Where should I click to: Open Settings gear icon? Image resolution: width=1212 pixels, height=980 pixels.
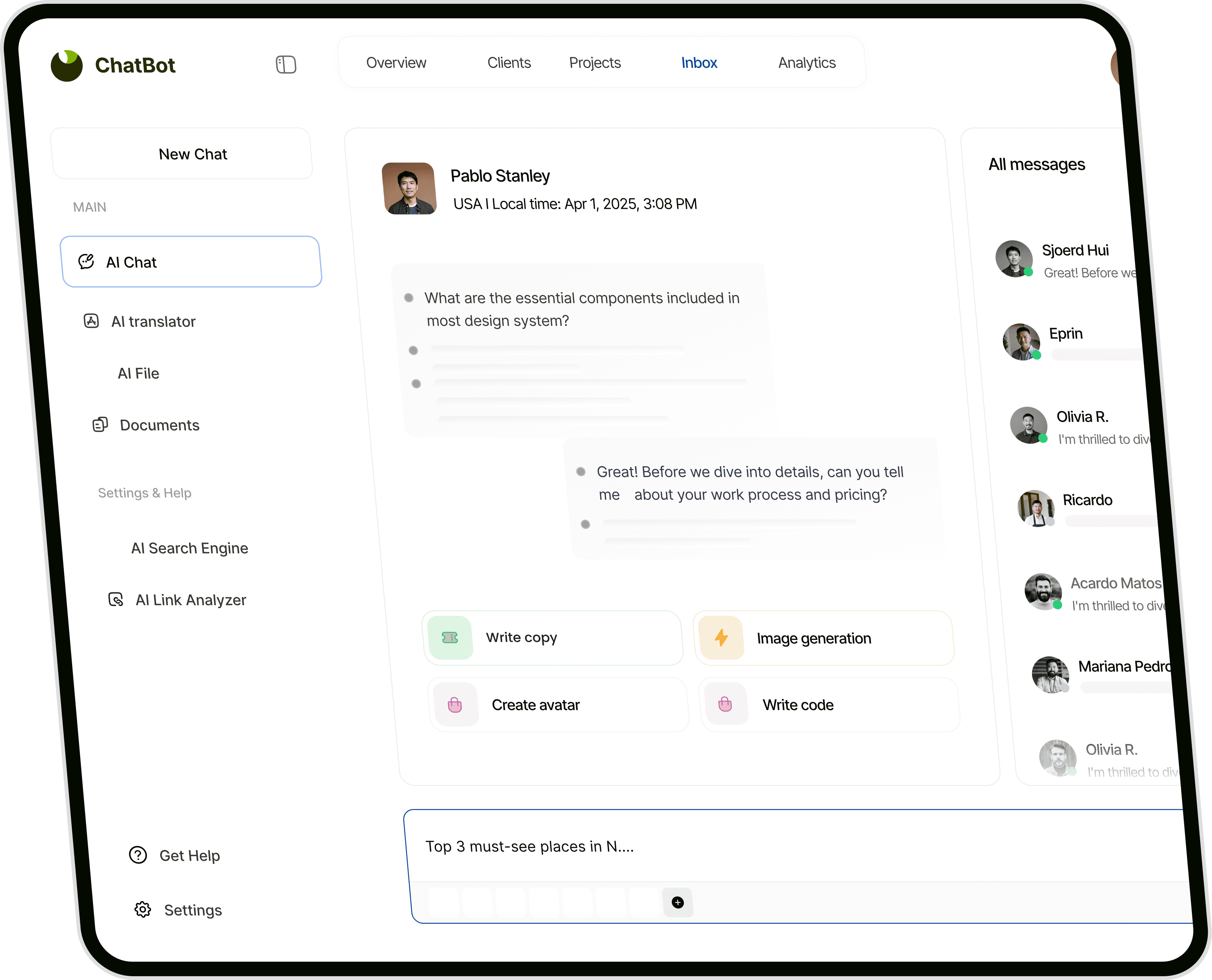143,909
